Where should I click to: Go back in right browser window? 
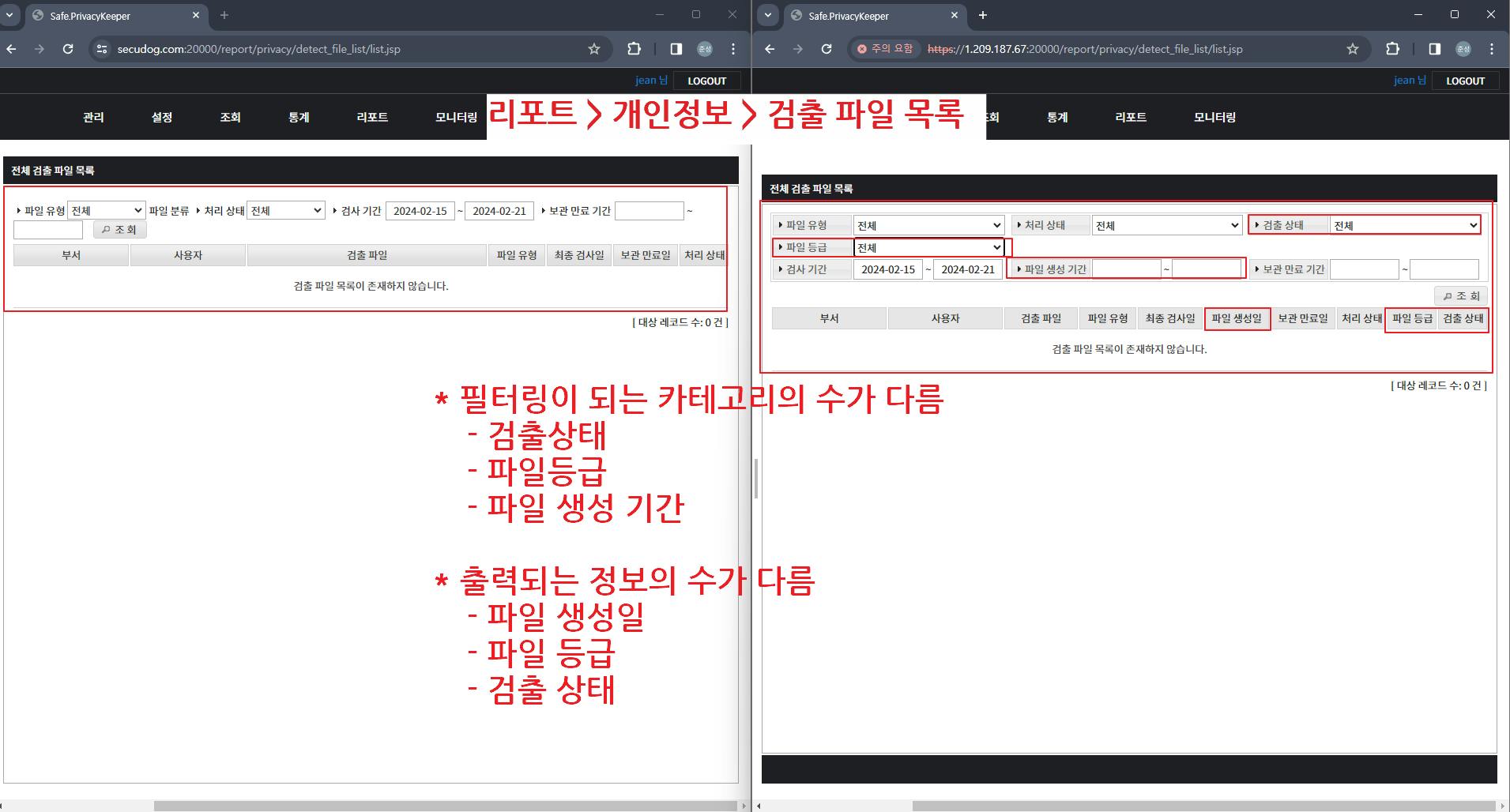click(770, 49)
